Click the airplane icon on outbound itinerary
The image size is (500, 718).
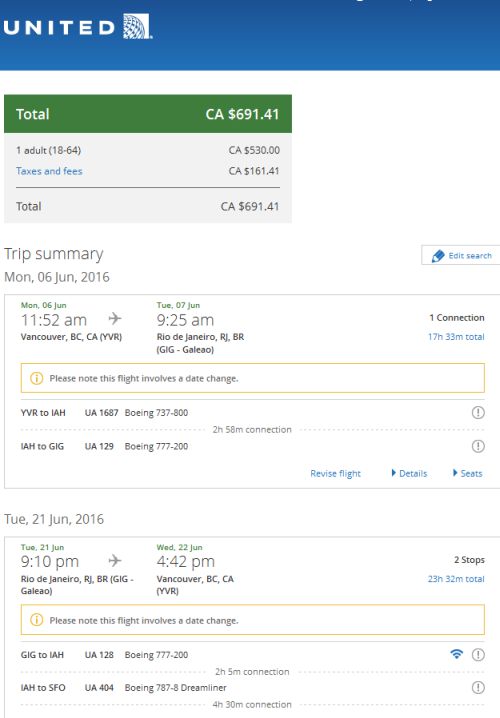(x=115, y=318)
